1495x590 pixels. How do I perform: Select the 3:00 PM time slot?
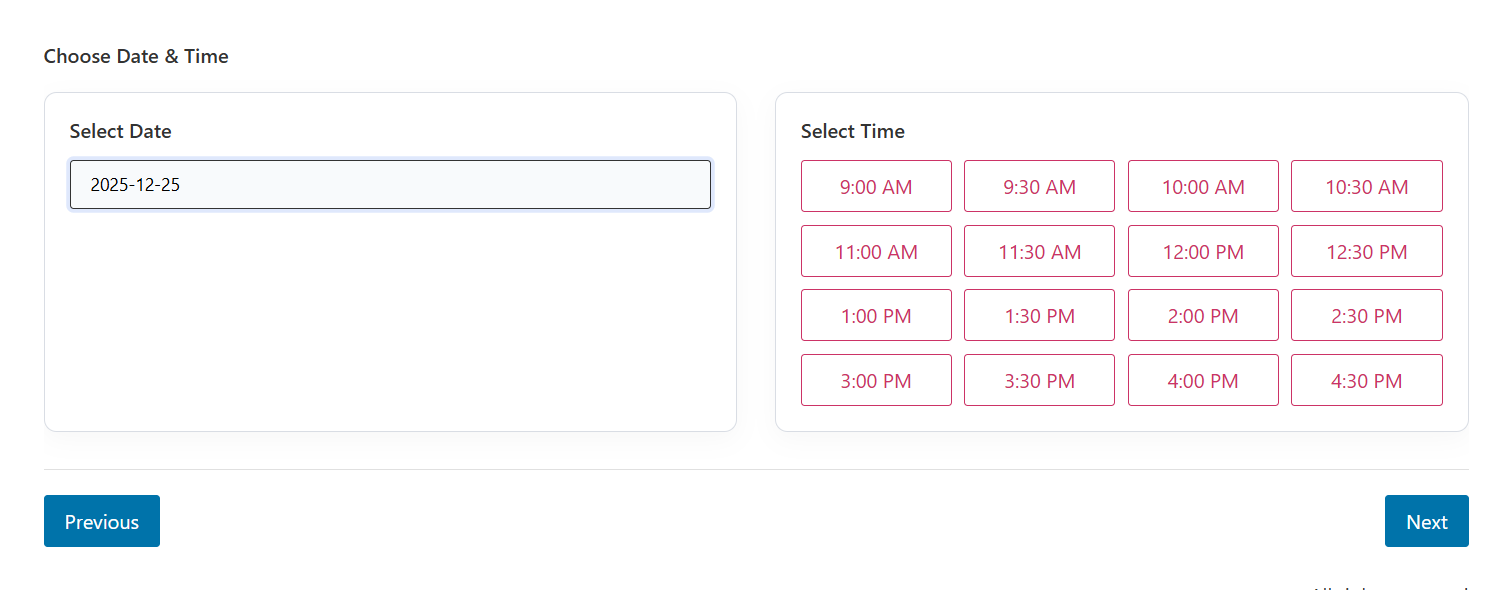click(876, 380)
